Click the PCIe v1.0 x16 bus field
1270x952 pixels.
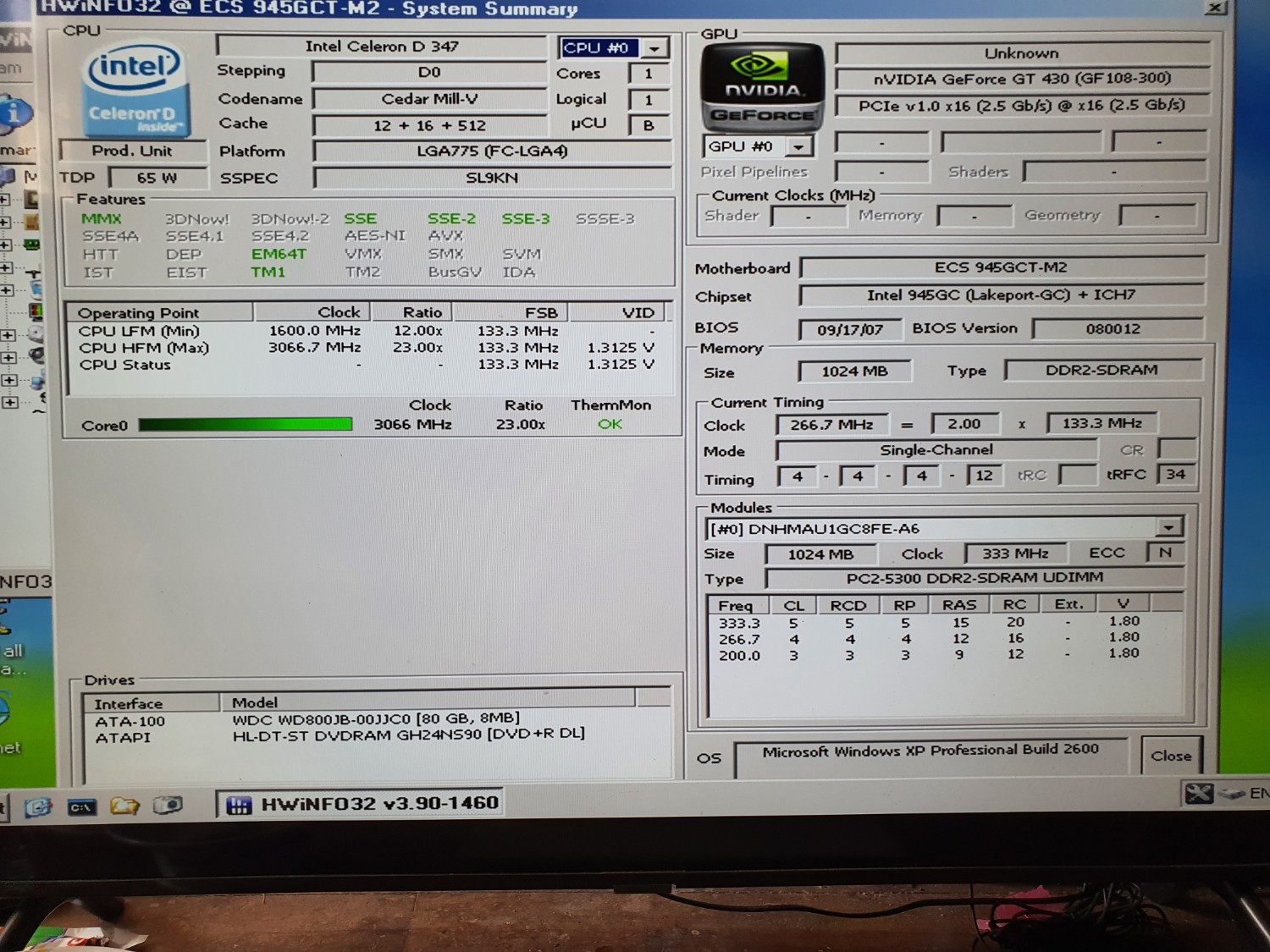1022,106
